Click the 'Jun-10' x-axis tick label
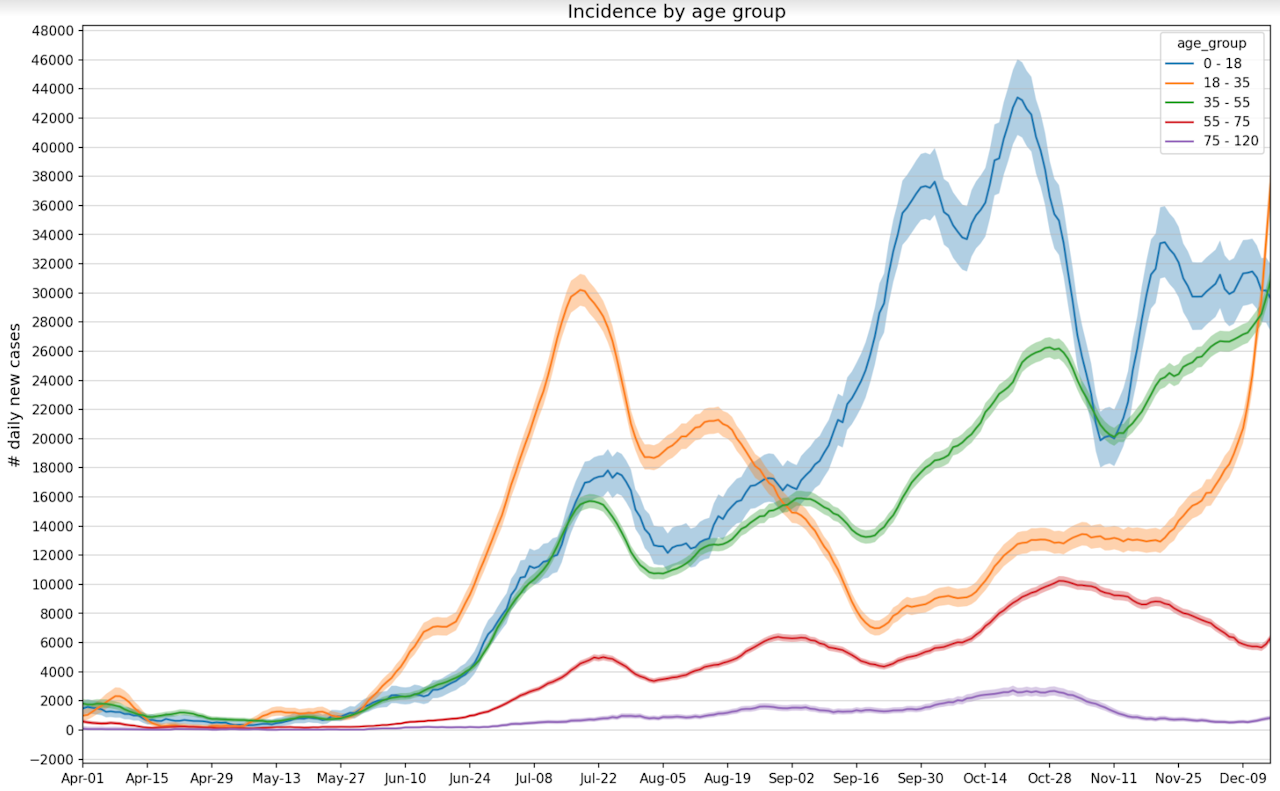 404,777
